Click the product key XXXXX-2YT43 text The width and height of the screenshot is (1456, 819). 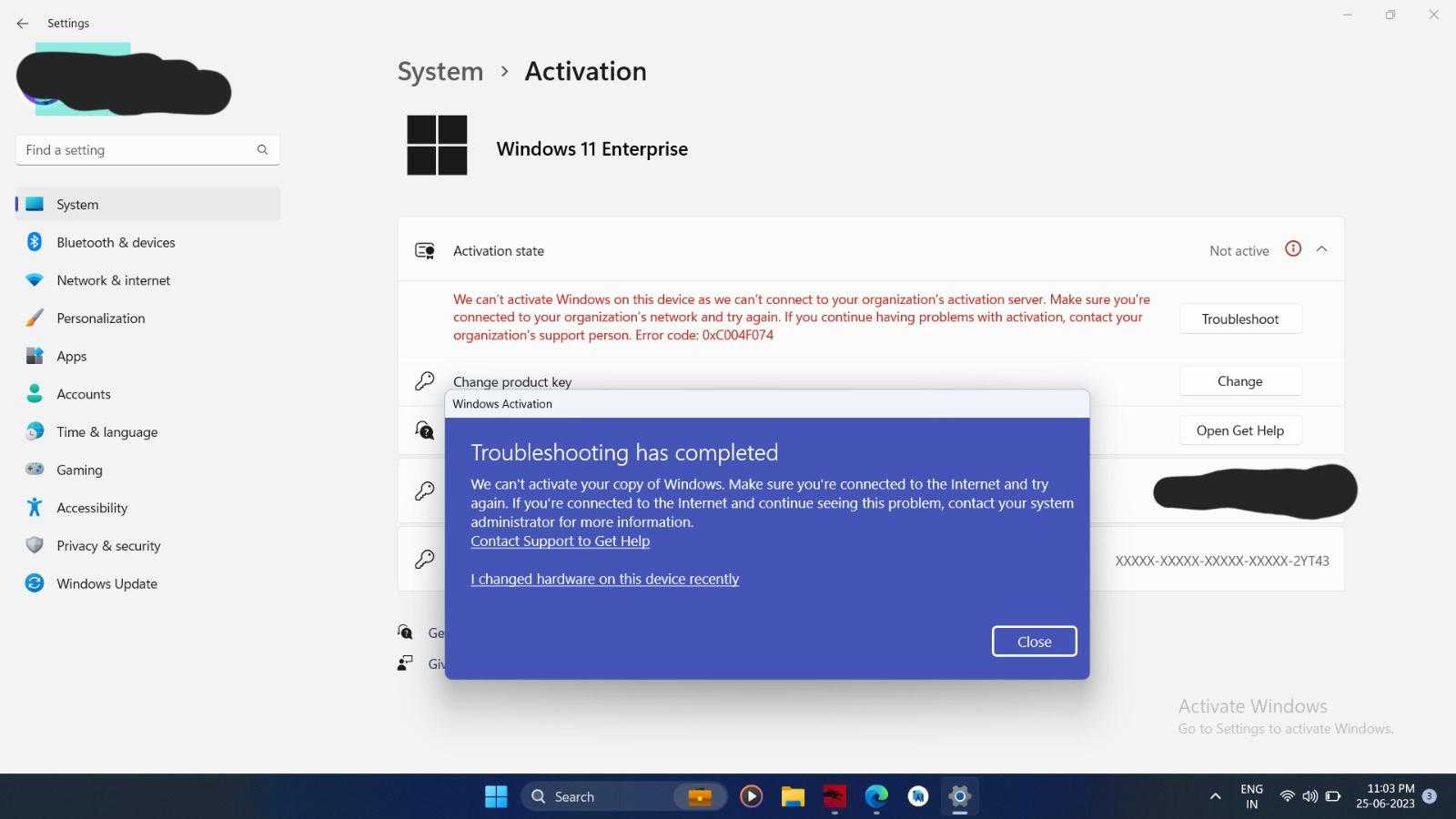click(1222, 561)
